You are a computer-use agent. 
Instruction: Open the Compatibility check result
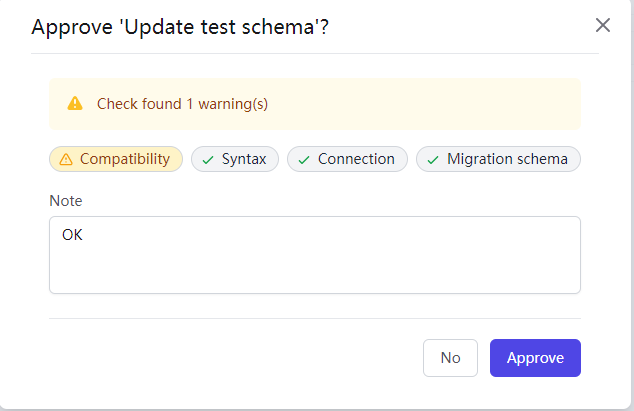click(x=116, y=159)
